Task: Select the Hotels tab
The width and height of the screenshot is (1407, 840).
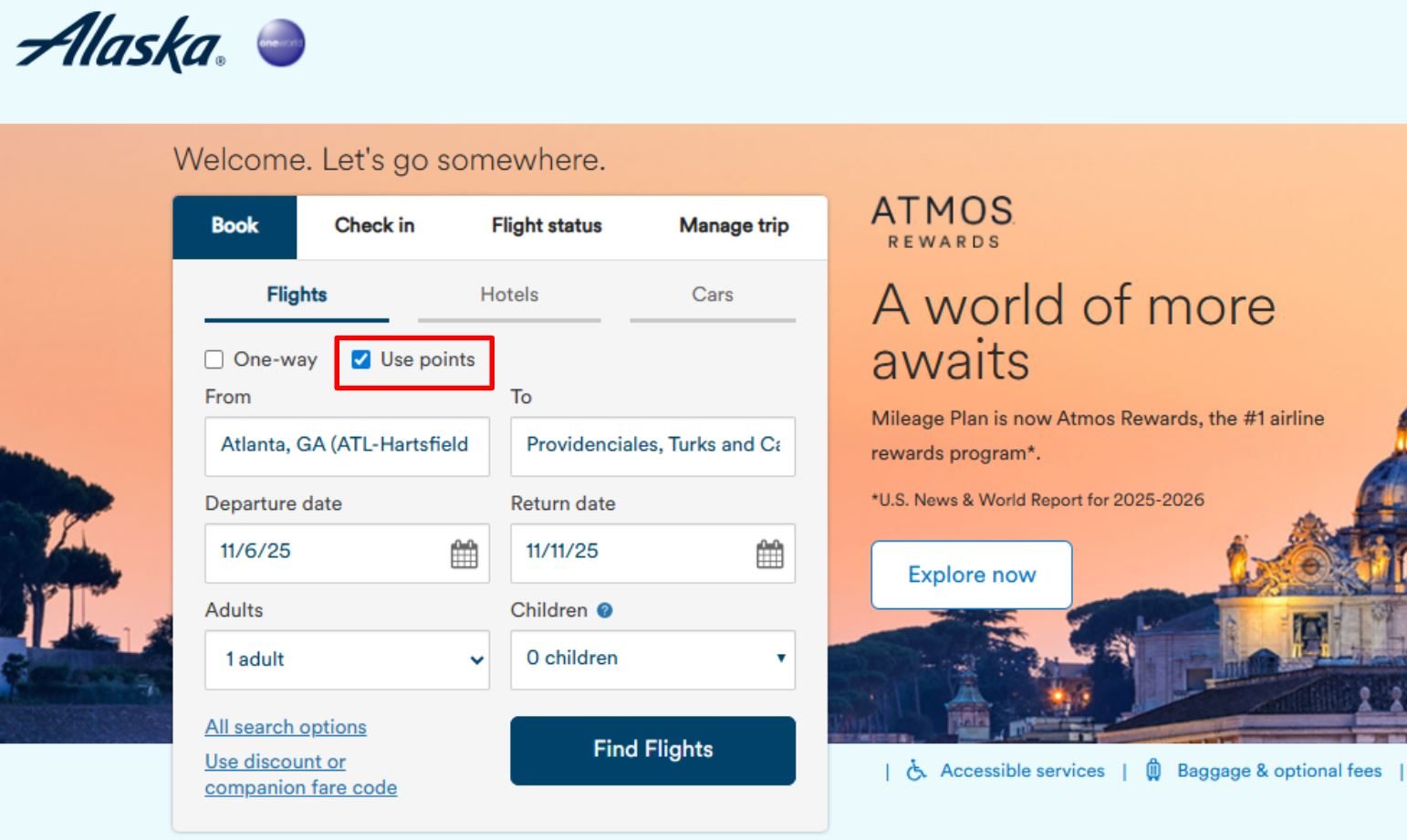Action: point(509,295)
